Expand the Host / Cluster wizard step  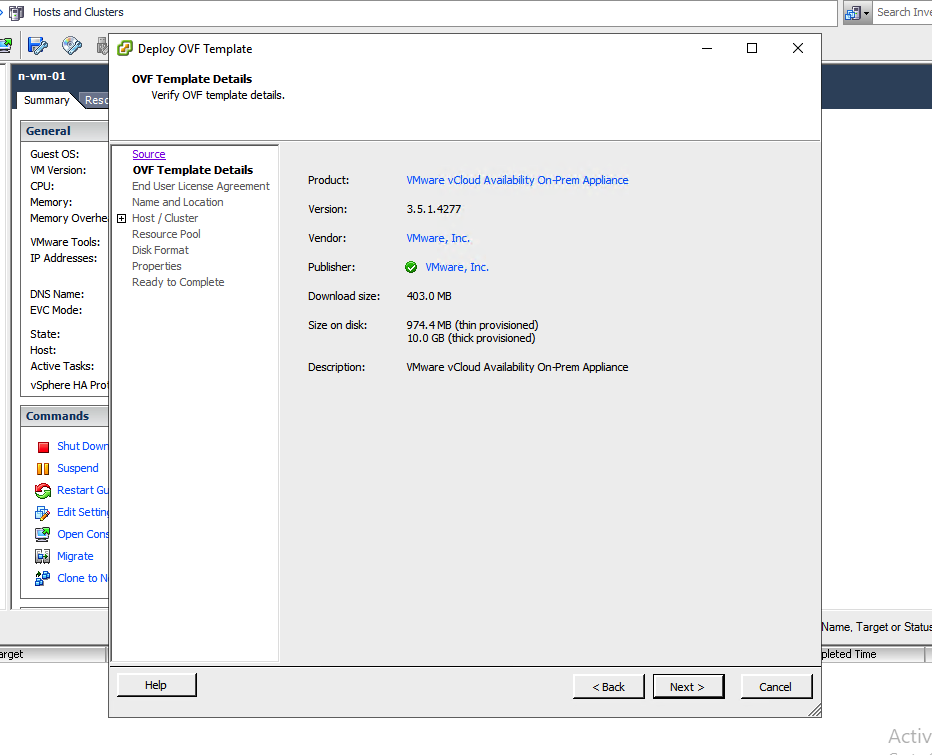coord(121,219)
